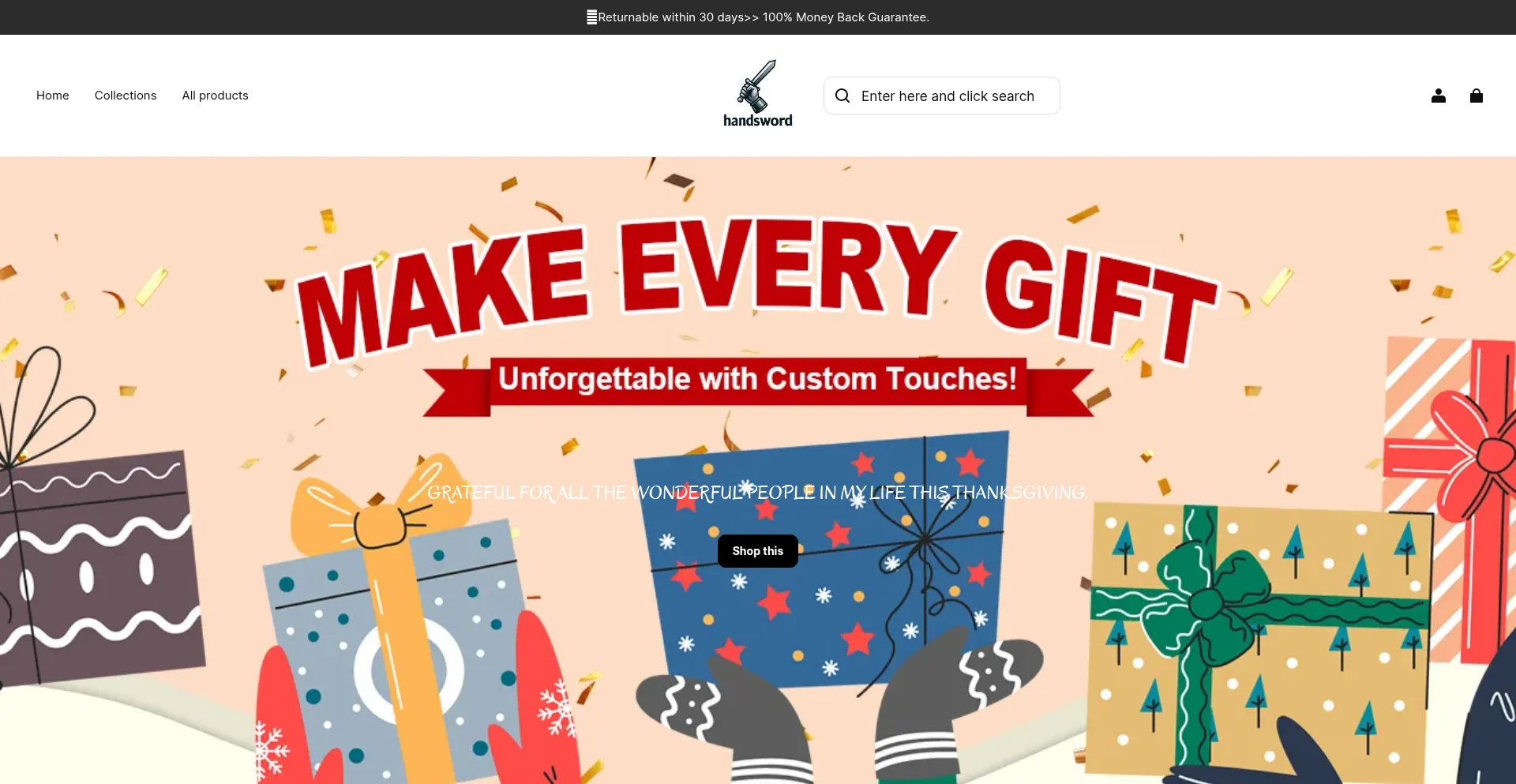
Task: Click the magnifying glass search icon
Action: point(842,96)
